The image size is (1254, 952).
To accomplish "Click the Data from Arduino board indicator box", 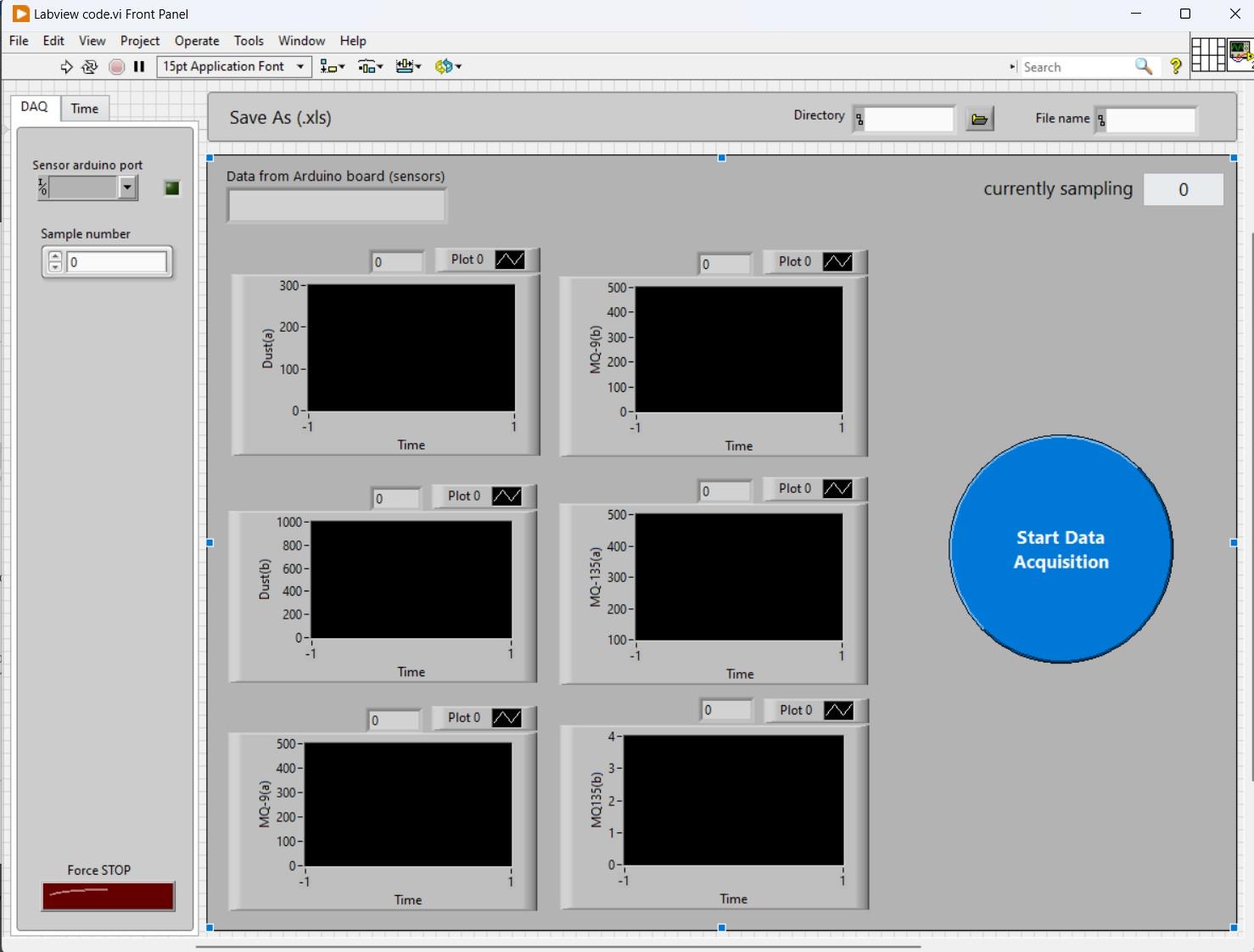I will (337, 206).
